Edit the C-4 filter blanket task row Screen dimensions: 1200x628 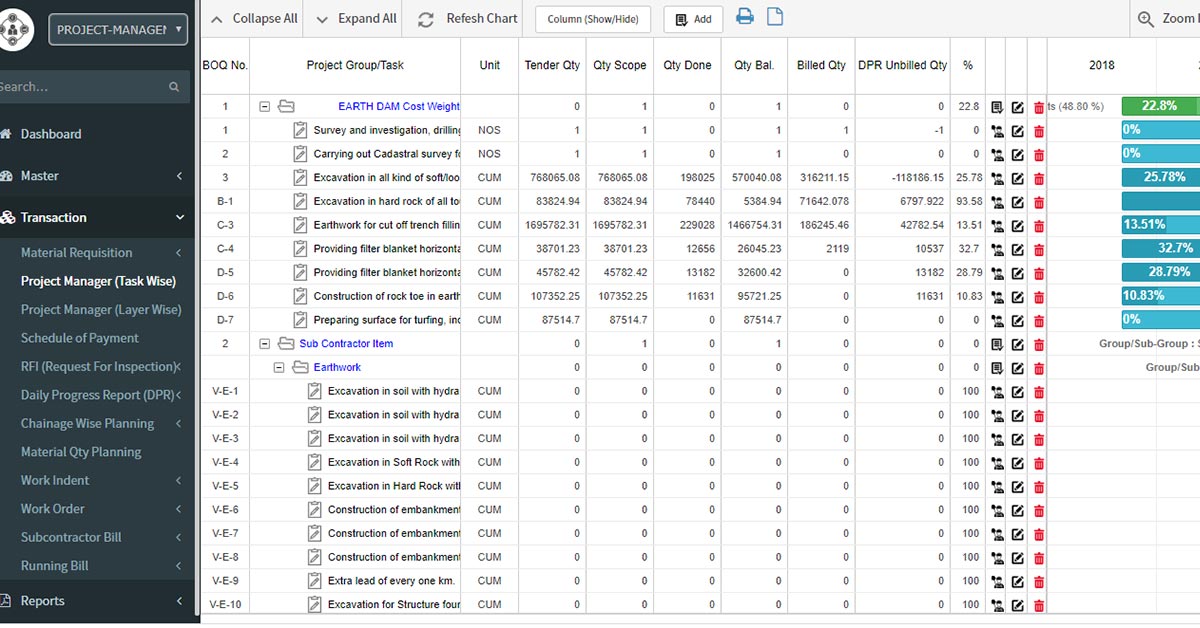tap(1017, 249)
